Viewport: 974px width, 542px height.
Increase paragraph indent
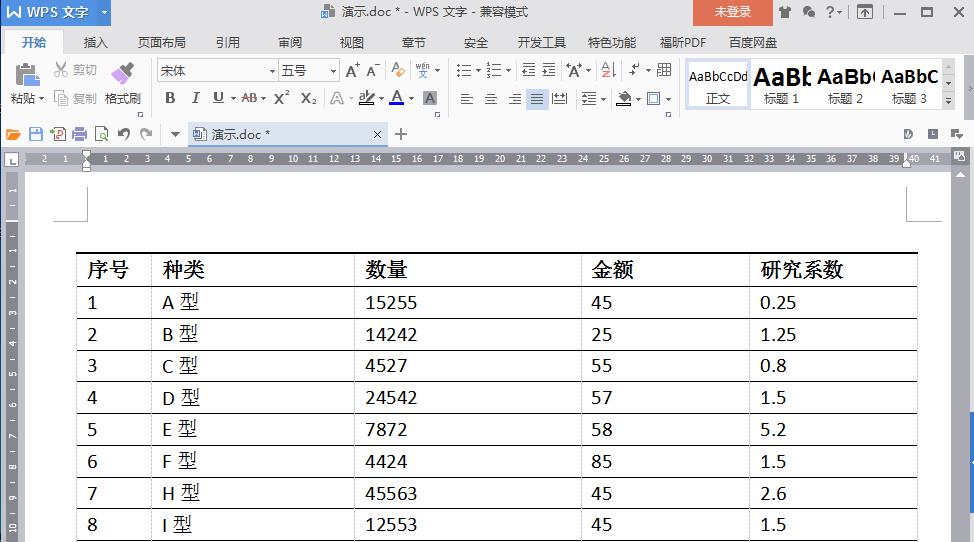coord(548,70)
